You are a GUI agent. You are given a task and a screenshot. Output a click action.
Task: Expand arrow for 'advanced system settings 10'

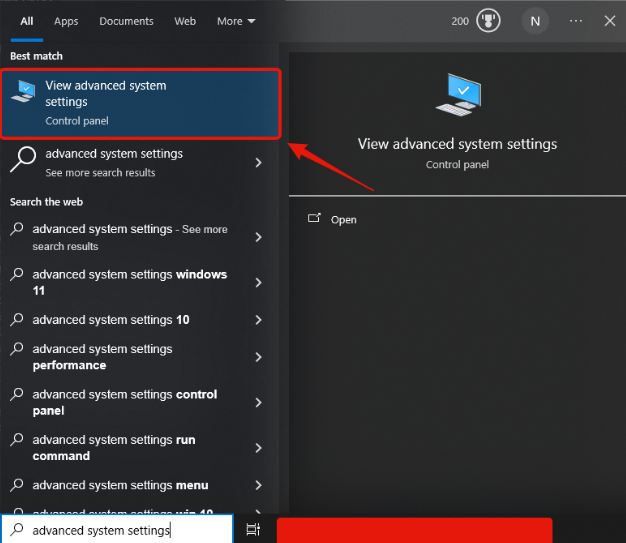258,320
